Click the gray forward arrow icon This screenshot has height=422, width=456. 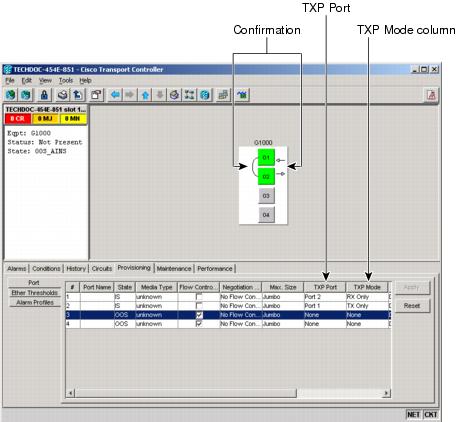tap(130, 95)
